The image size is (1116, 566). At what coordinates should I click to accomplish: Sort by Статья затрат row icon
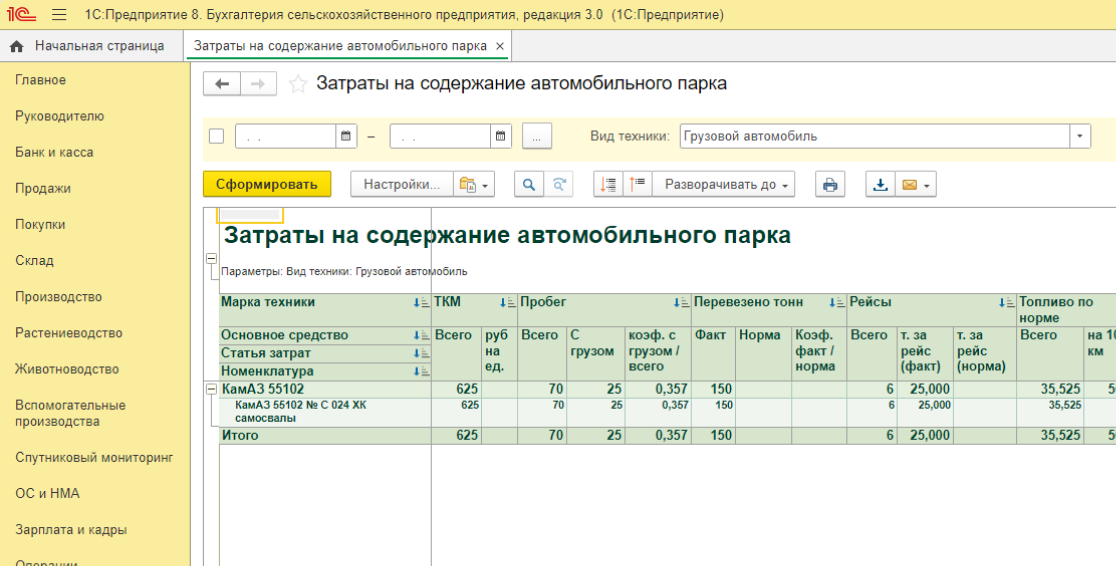click(x=421, y=353)
